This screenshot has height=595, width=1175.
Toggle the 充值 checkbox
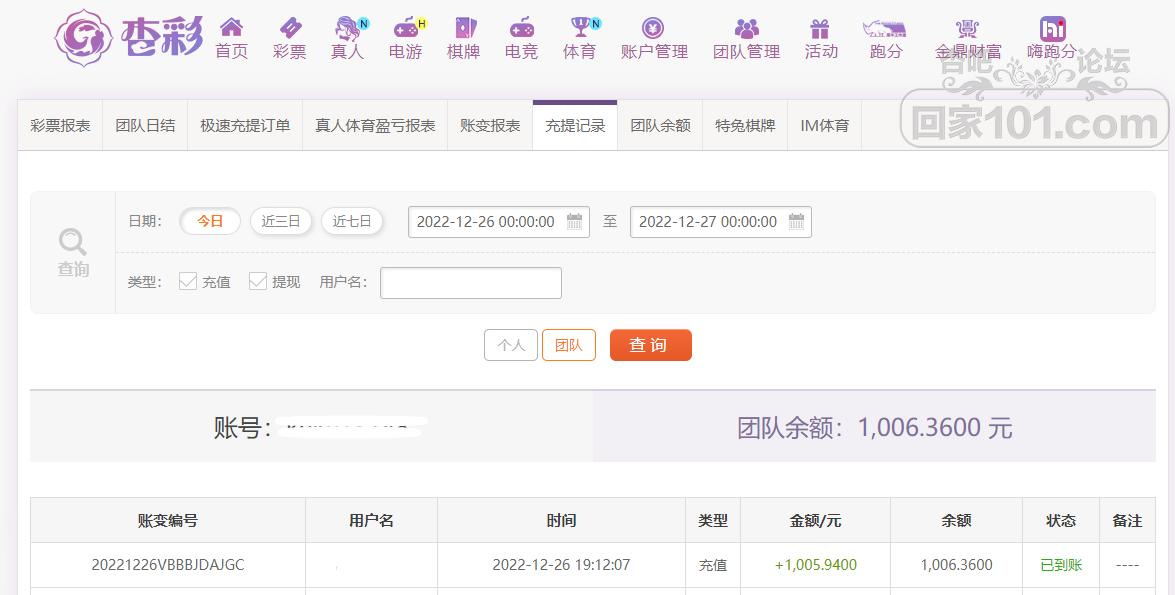click(x=187, y=281)
